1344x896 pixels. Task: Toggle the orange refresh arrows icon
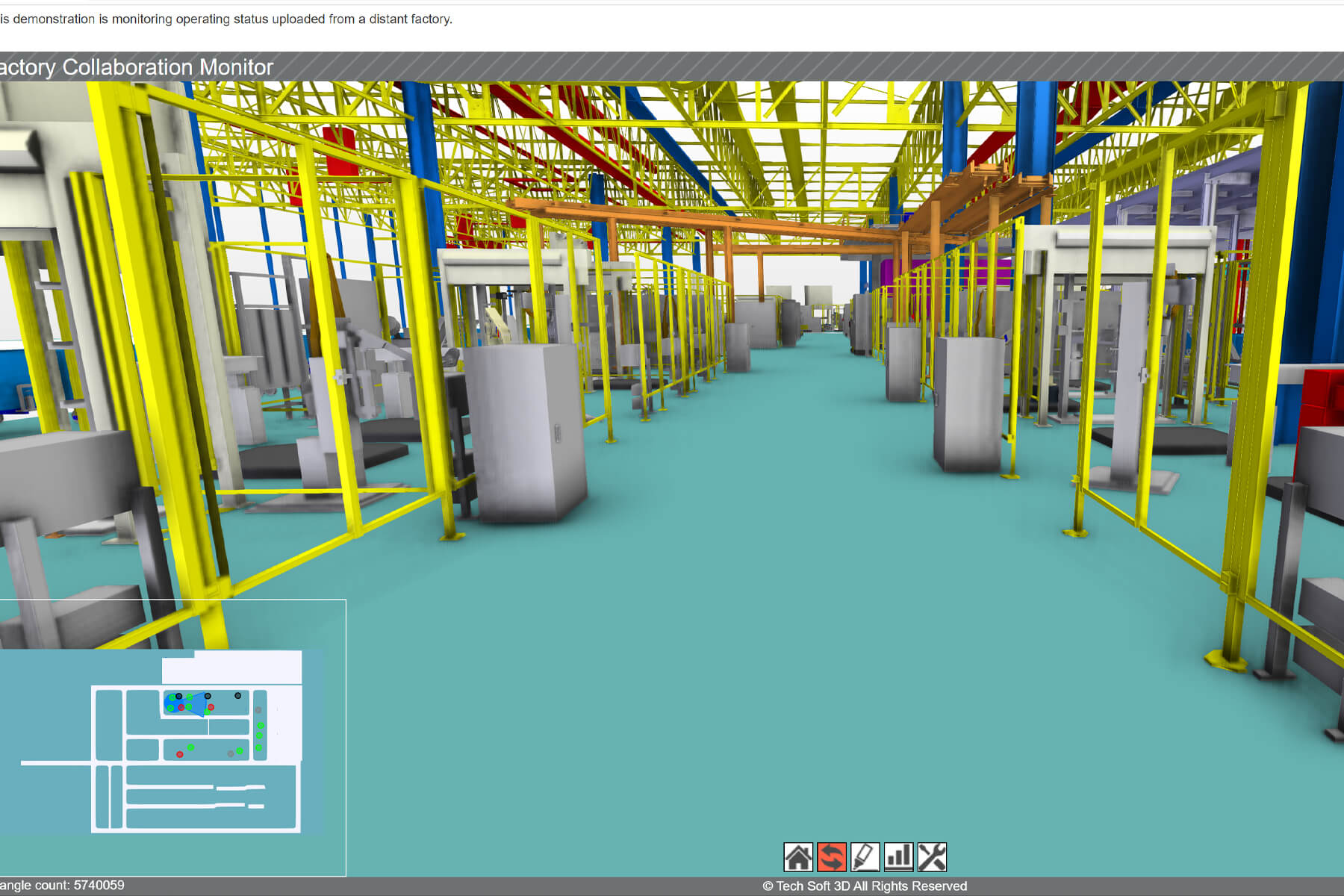coord(831,857)
